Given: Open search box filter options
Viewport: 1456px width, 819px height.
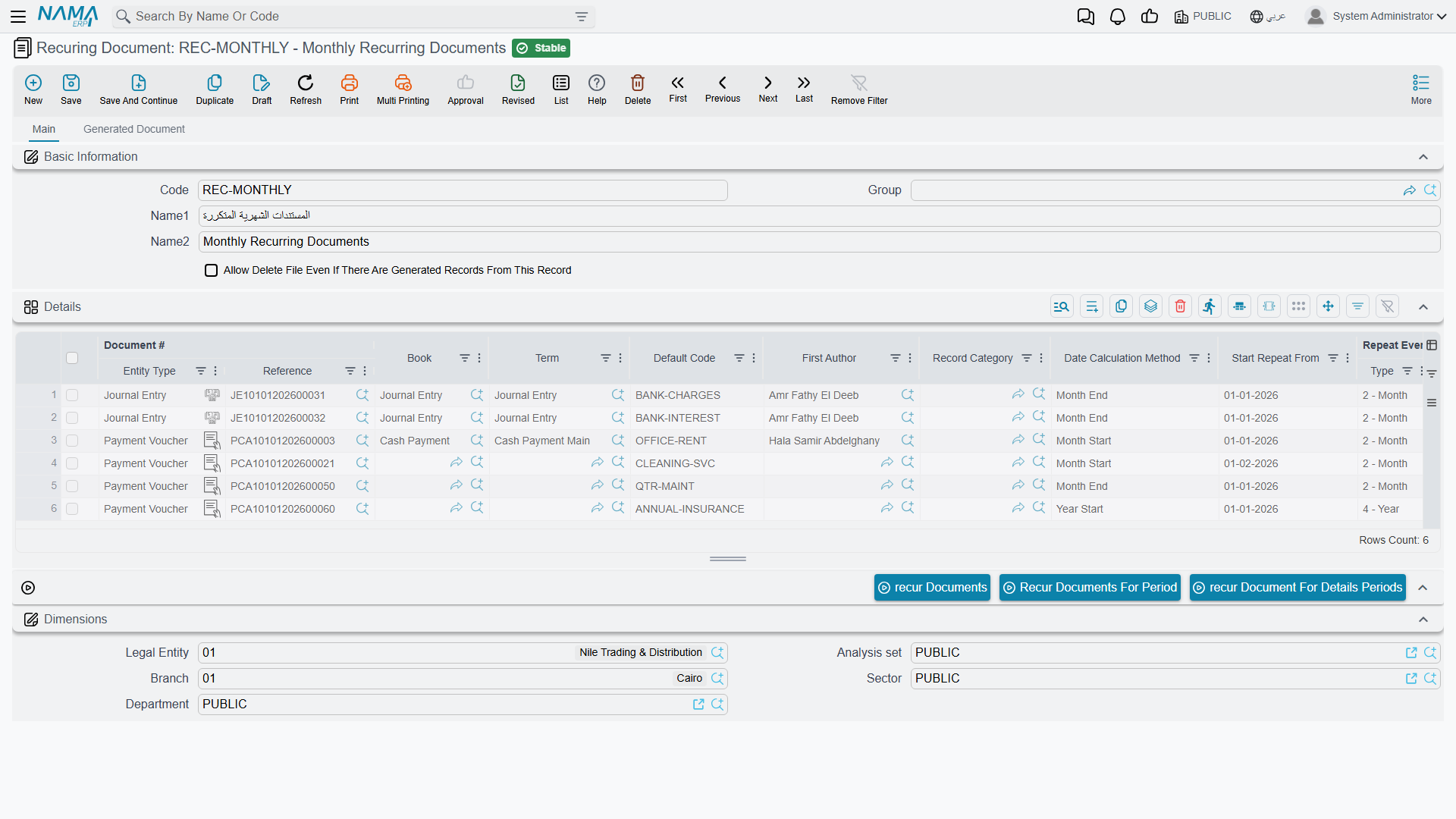Looking at the screenshot, I should tap(582, 17).
